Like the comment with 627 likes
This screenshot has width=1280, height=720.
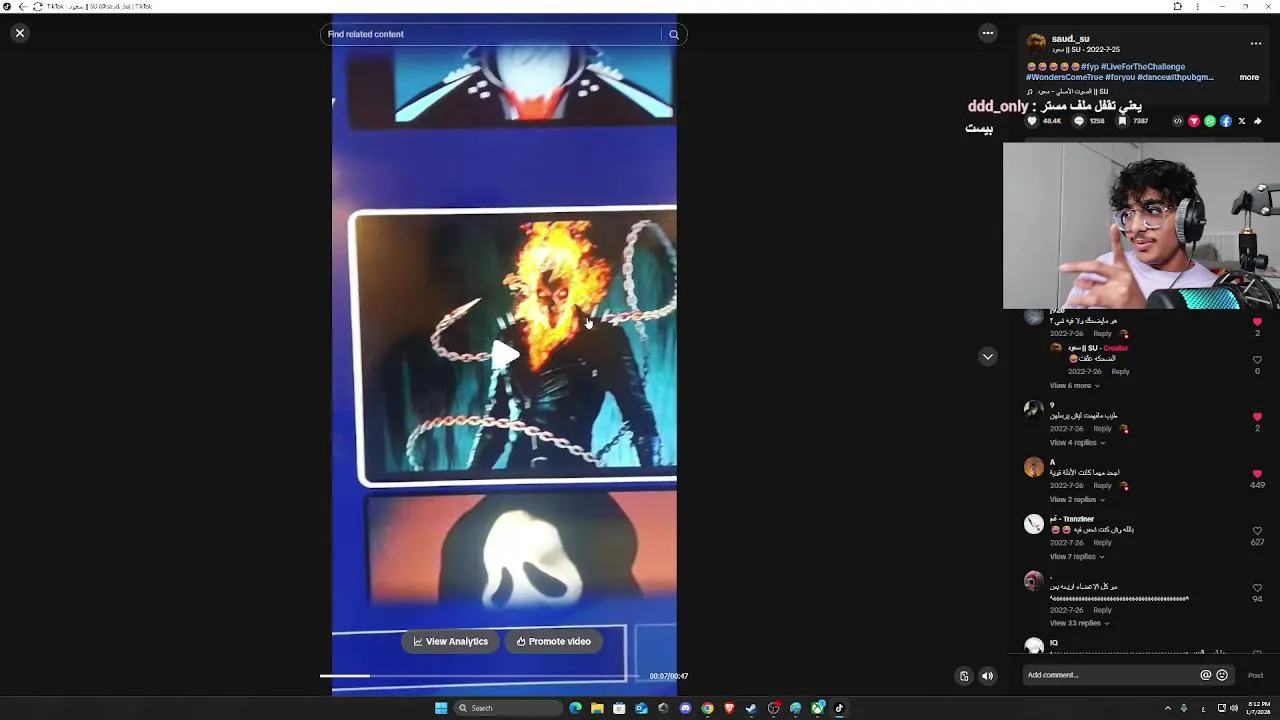[1257, 531]
